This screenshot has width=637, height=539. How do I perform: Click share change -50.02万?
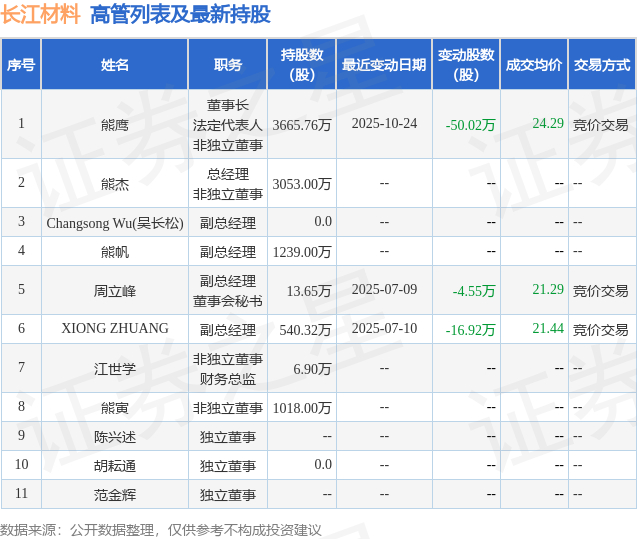(x=470, y=125)
